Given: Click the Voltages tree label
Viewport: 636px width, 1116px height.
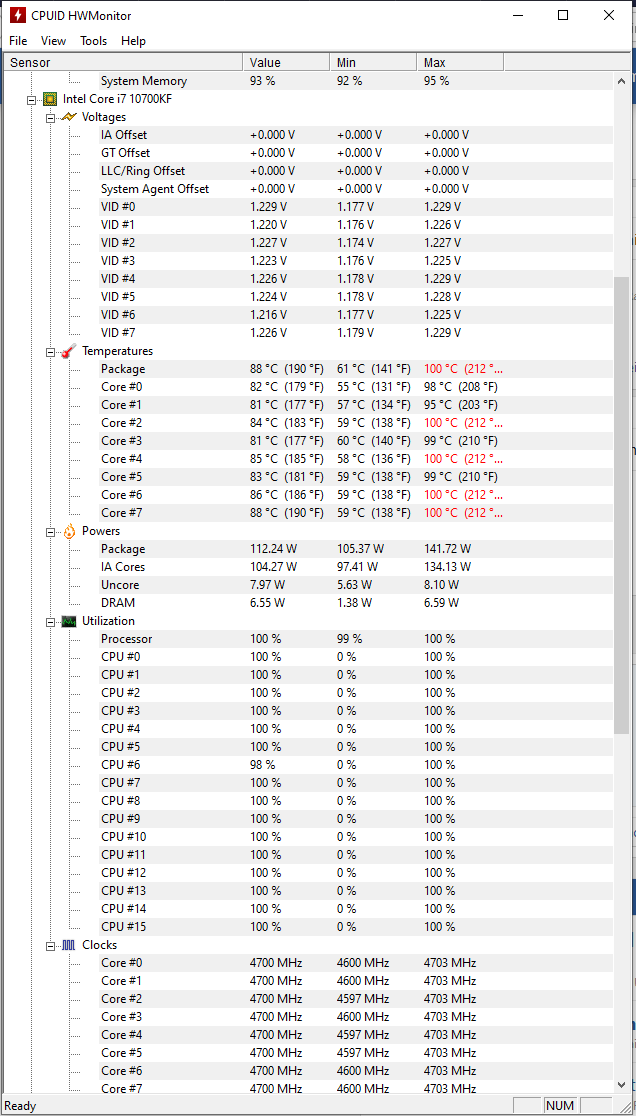Looking at the screenshot, I should click(104, 117).
